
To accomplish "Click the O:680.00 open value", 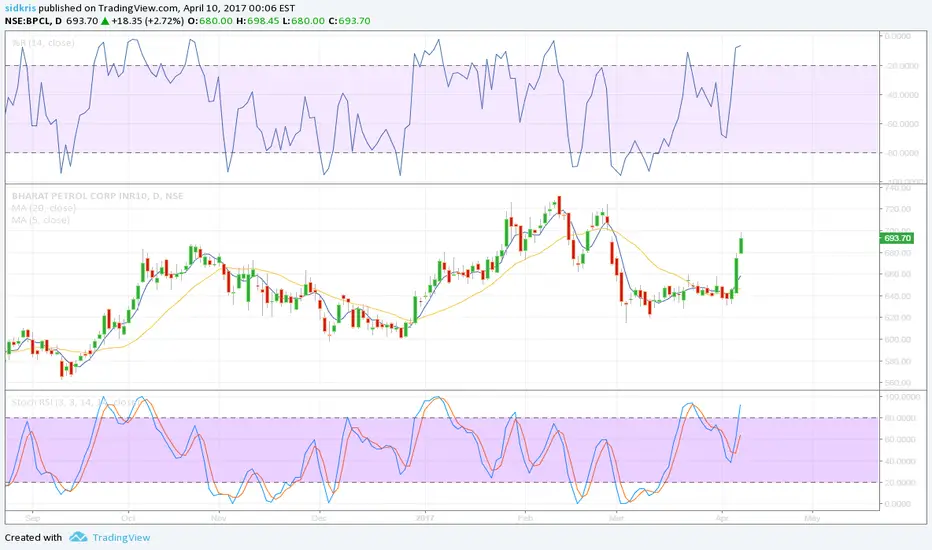I will tap(210, 21).
